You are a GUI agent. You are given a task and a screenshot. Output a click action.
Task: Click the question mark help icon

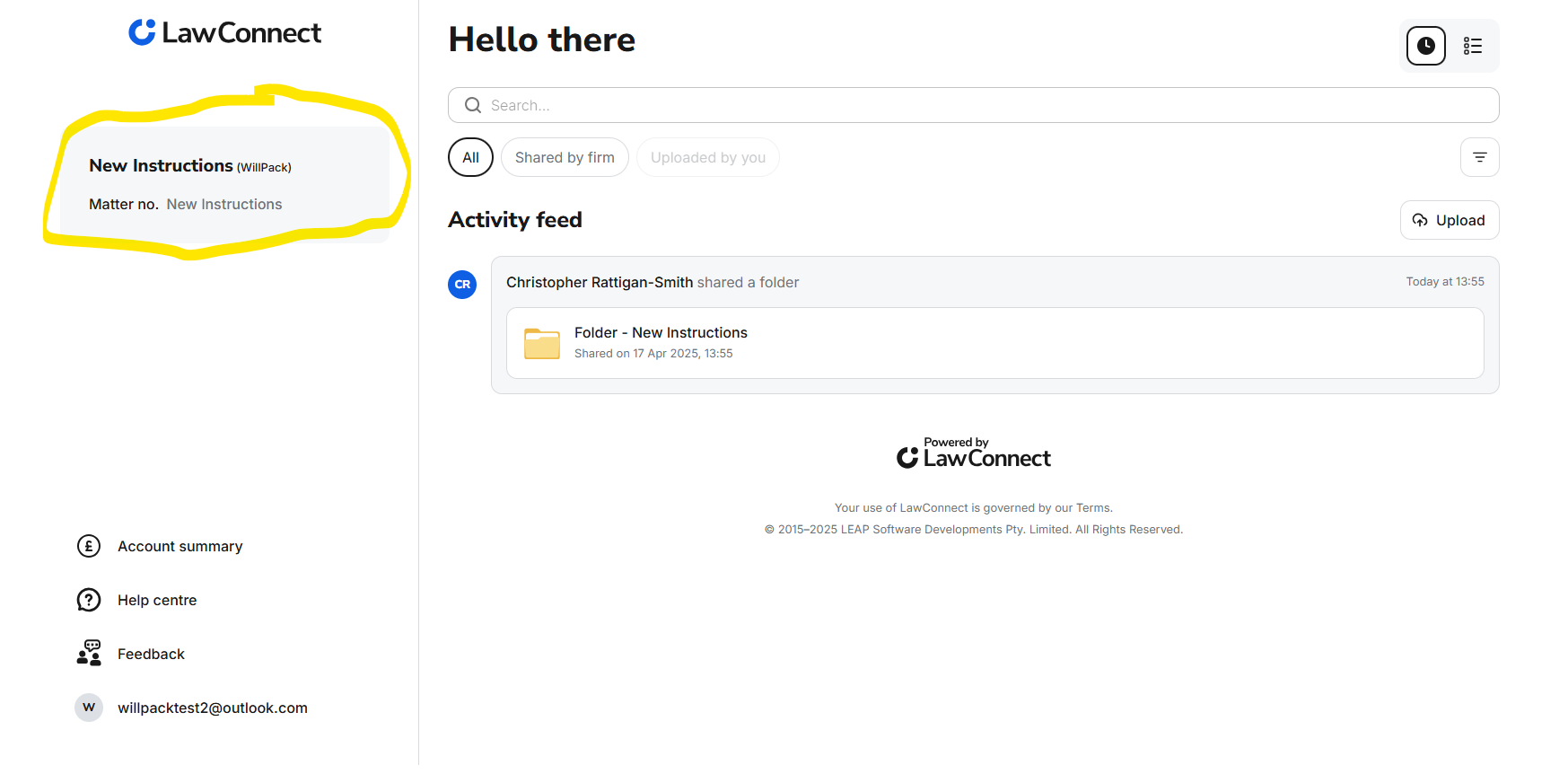coord(89,600)
